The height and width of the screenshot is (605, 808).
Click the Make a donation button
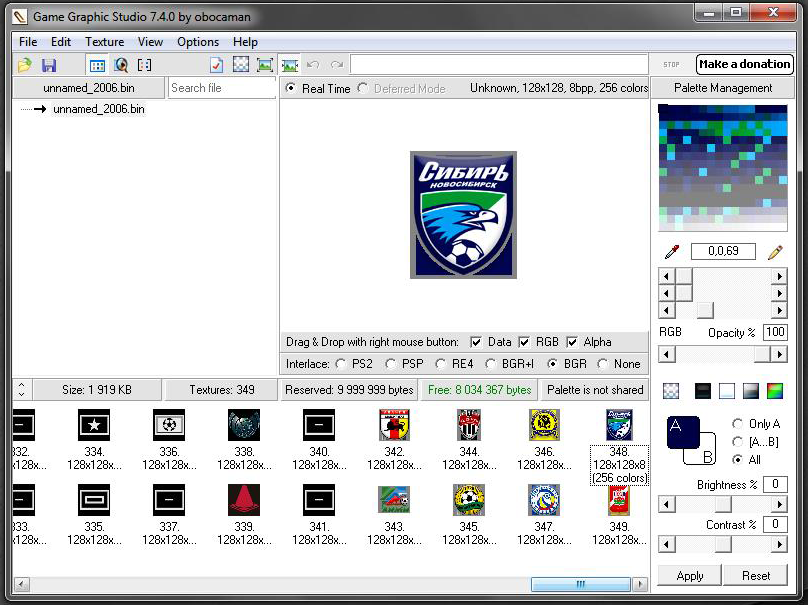click(x=745, y=64)
